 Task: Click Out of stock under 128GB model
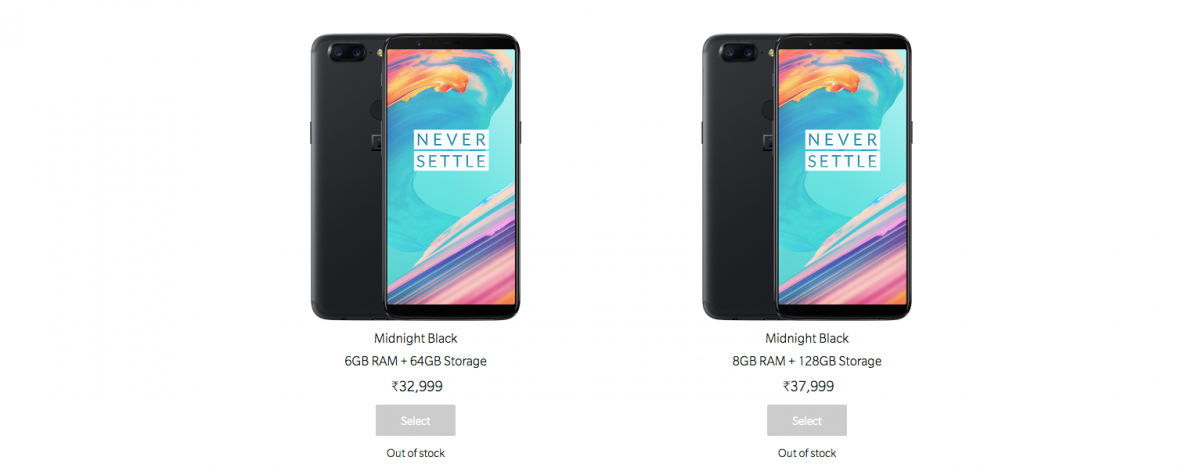pos(807,453)
